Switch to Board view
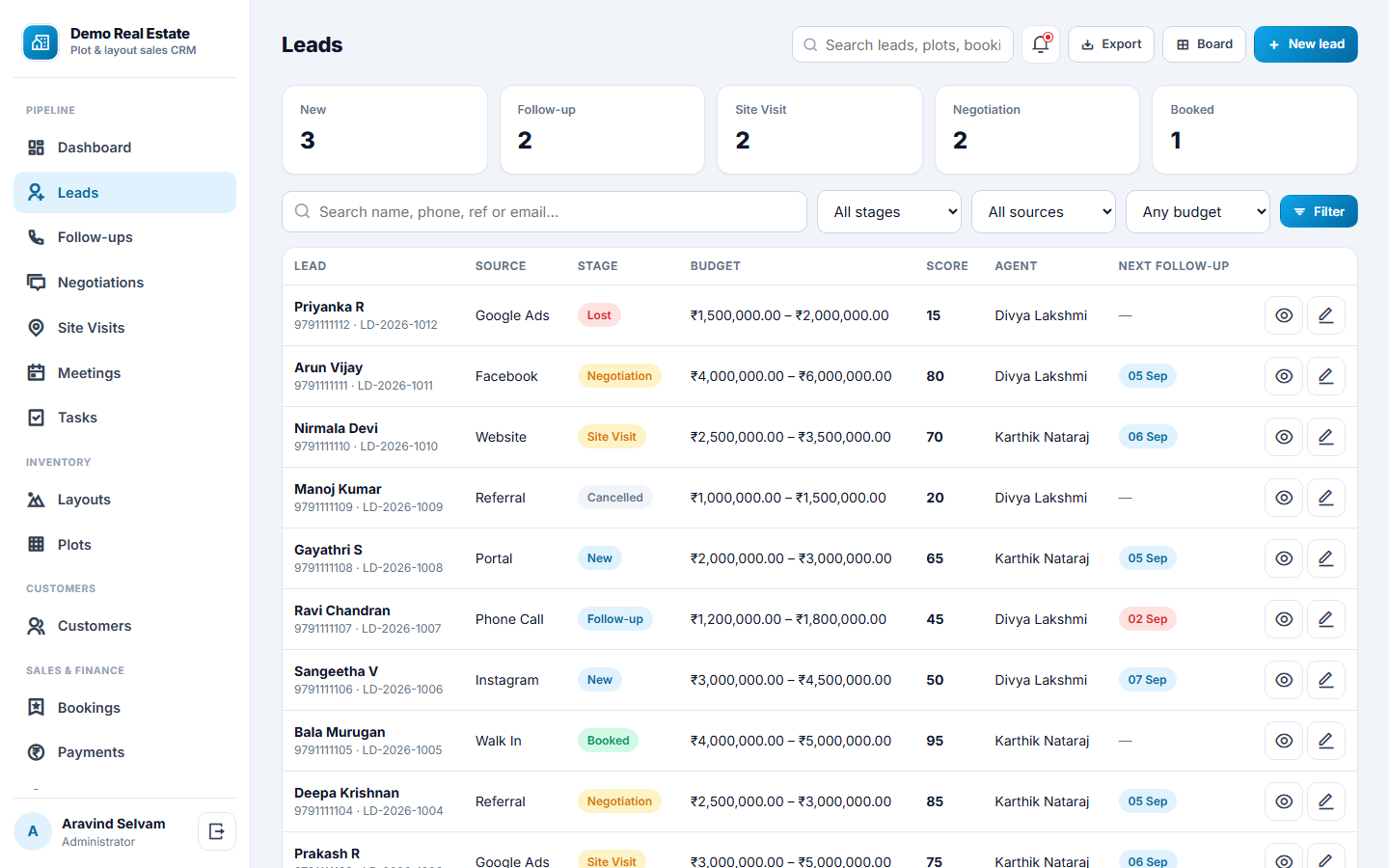The image size is (1389, 868). [1204, 44]
